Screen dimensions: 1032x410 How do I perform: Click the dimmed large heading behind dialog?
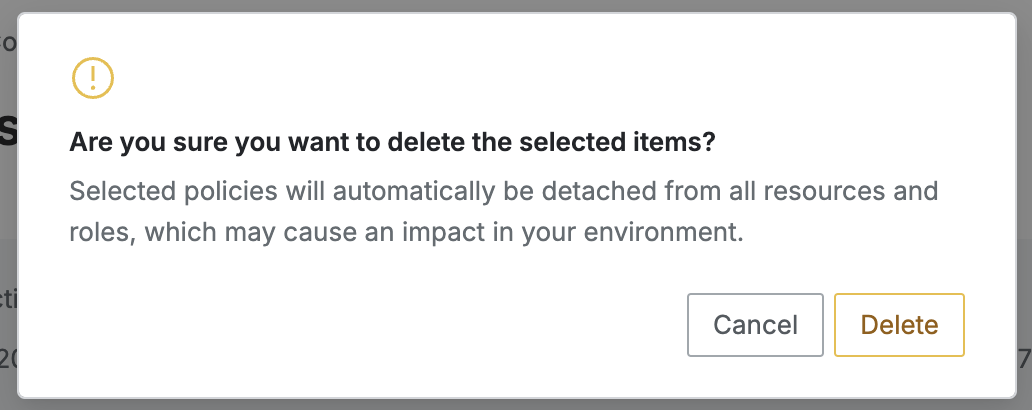click(x=8, y=130)
